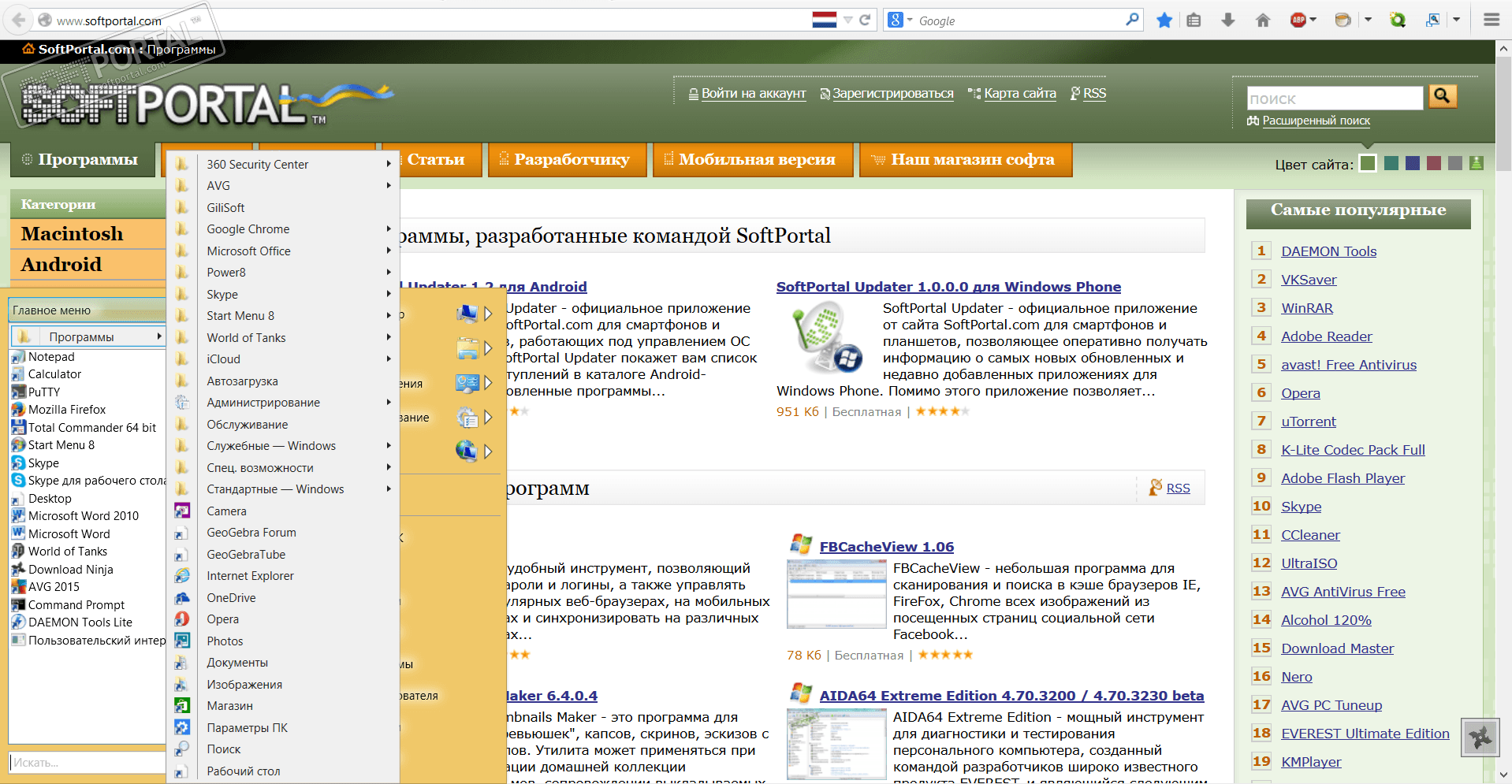Open the browser hamburger menu
This screenshot has width=1512, height=784.
(x=1492, y=20)
